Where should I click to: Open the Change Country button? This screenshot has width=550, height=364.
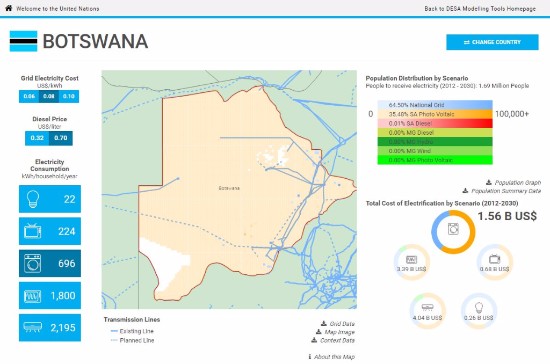pyautogui.click(x=492, y=42)
